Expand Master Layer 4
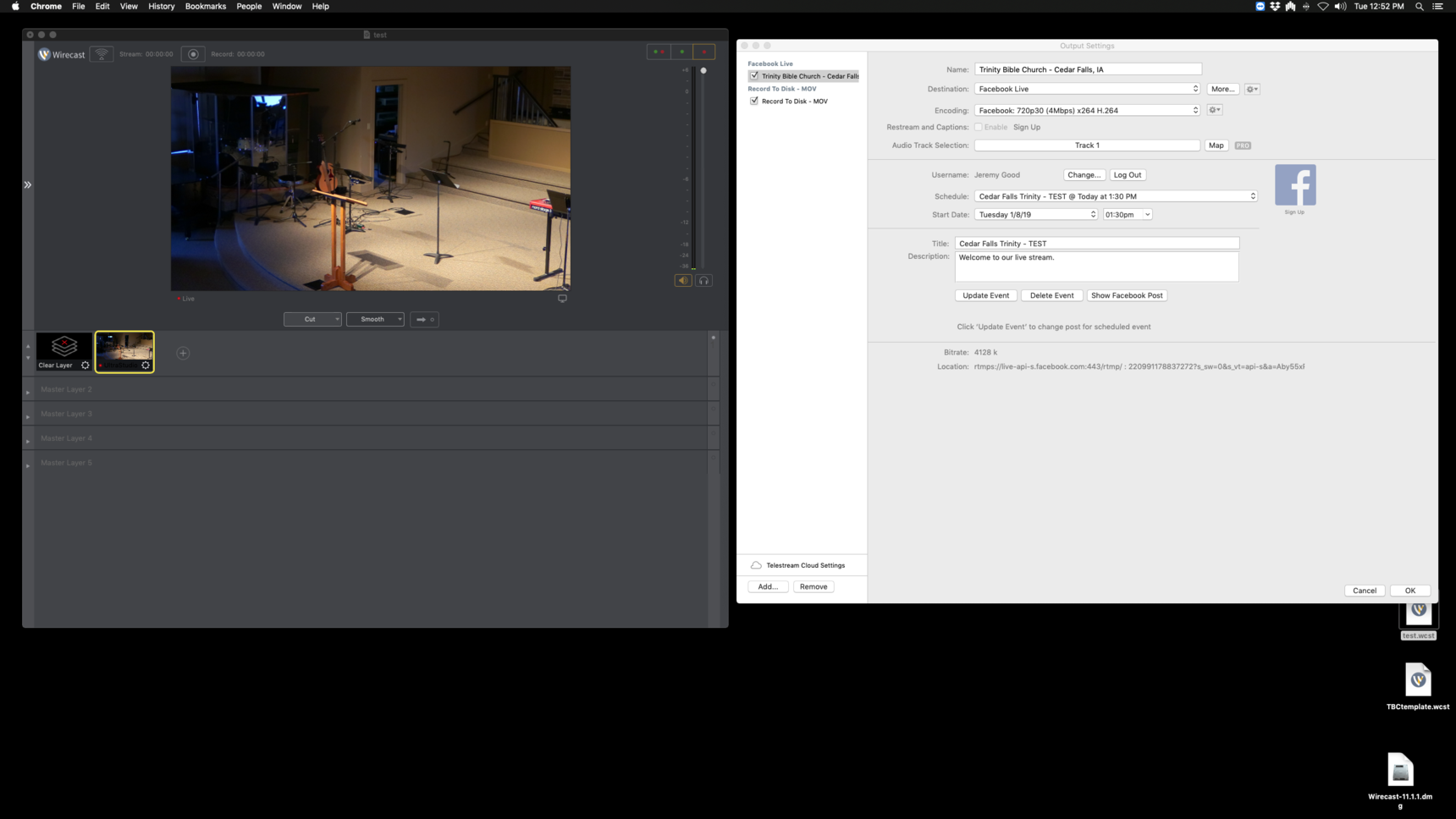The width and height of the screenshot is (1456, 819). [x=28, y=441]
